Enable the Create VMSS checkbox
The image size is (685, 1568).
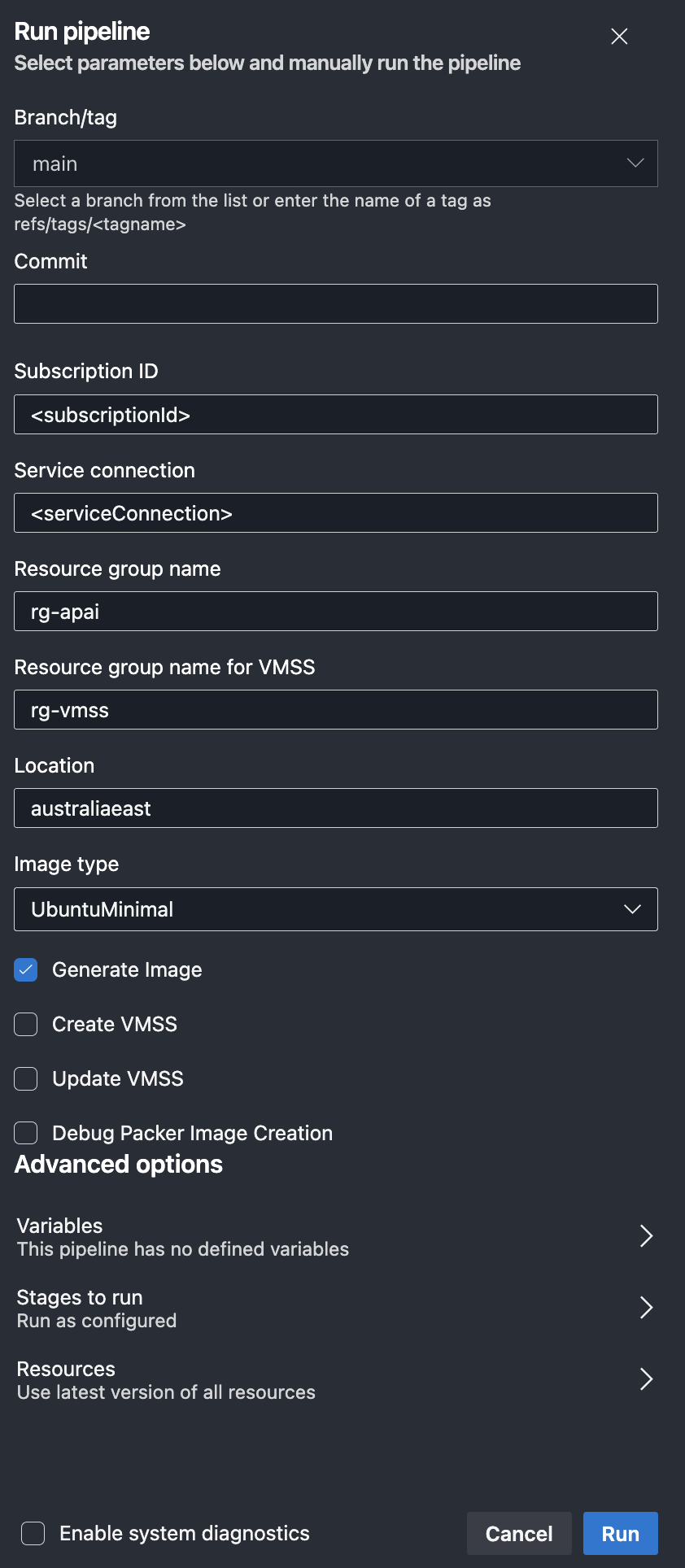[x=26, y=1024]
